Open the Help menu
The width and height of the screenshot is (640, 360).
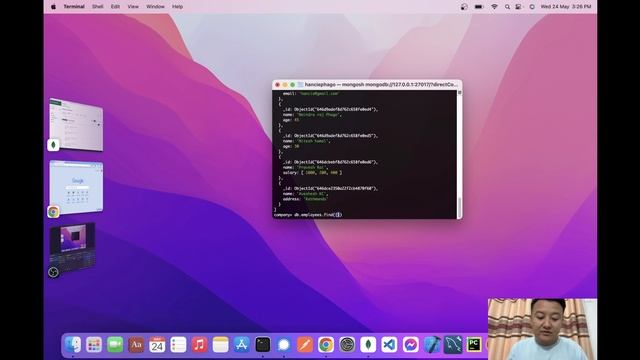coord(177,7)
